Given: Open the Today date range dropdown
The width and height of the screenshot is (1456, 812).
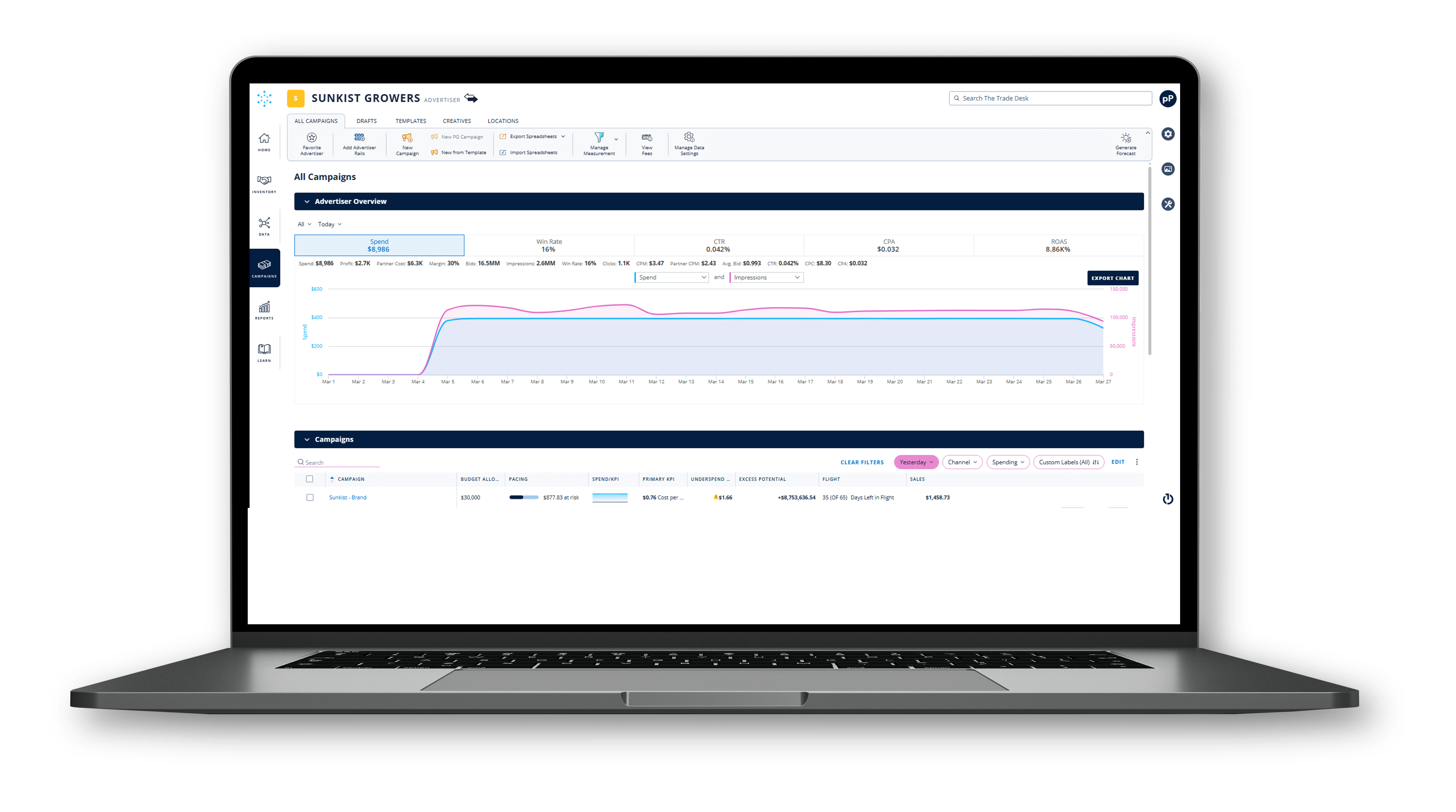Looking at the screenshot, I should pyautogui.click(x=330, y=224).
